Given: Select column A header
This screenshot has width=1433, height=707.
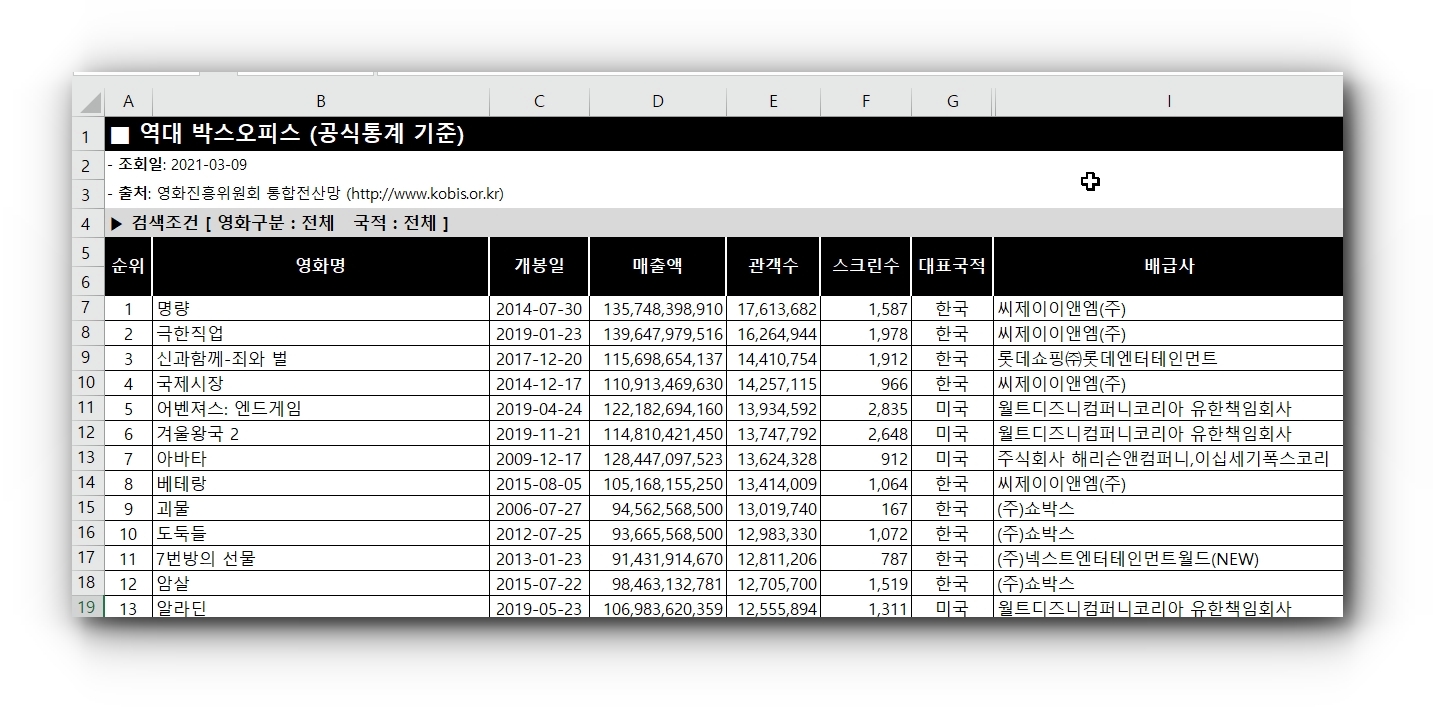Looking at the screenshot, I should pyautogui.click(x=128, y=102).
